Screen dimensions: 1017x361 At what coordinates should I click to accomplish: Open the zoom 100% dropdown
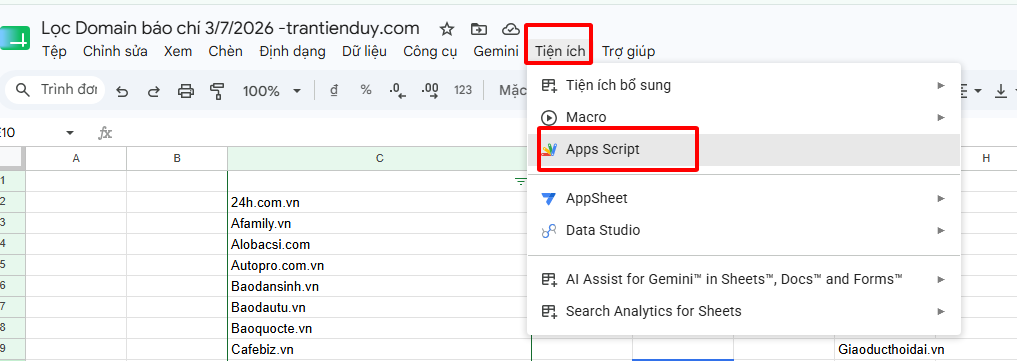pos(272,91)
